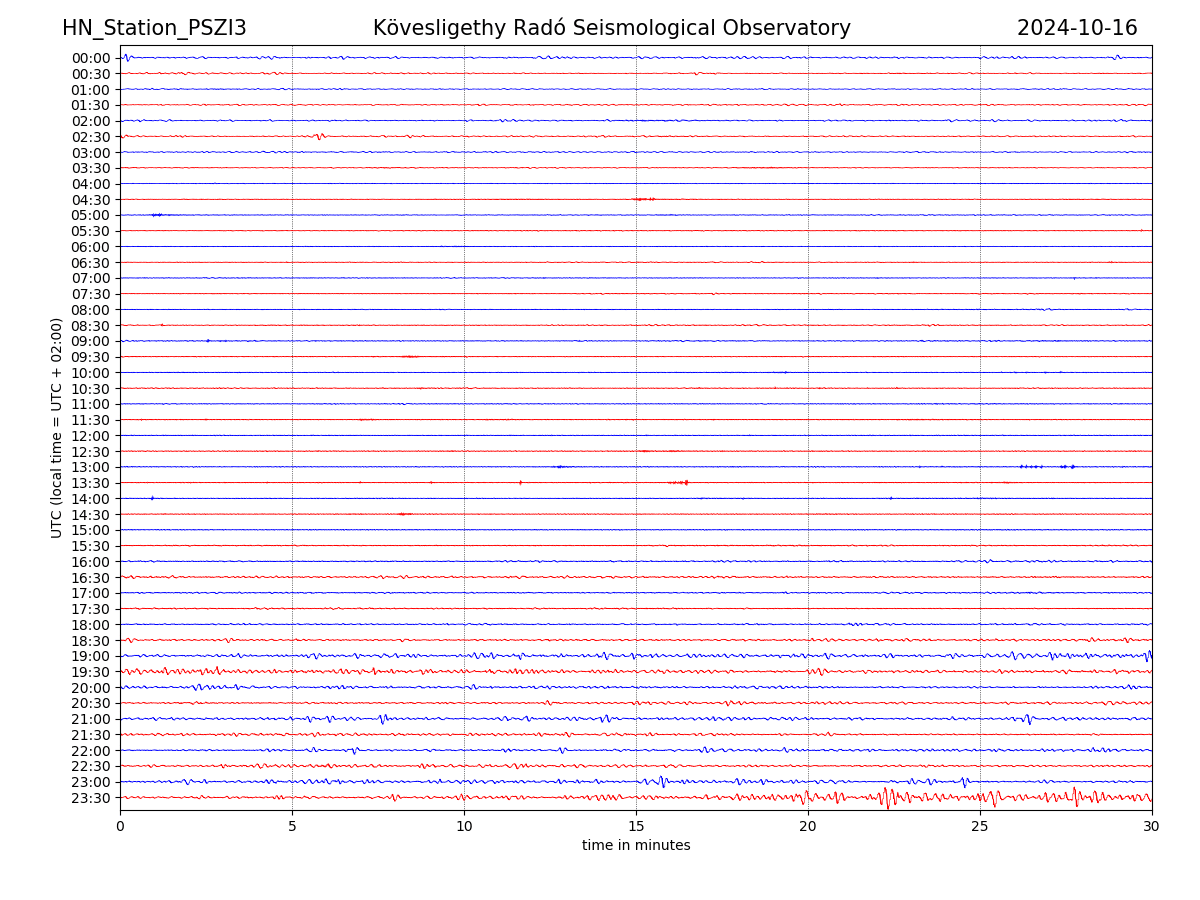Click the Kövesligethy Radó Seismological Observatory title
This screenshot has height=900, width=1200.
611,28
